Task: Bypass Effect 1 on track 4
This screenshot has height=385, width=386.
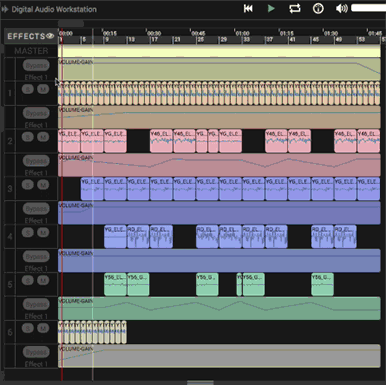Action: click(36, 256)
